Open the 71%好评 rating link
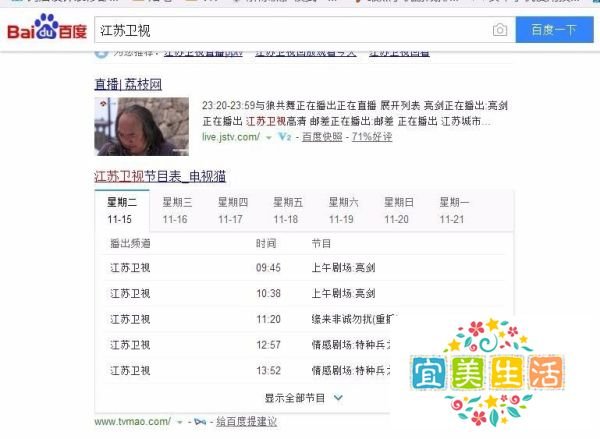 [x=372, y=137]
